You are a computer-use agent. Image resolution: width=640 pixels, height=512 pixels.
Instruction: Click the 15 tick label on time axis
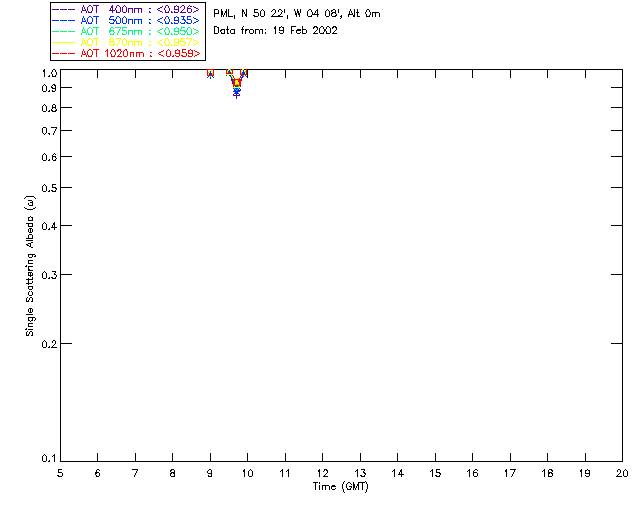coord(435,473)
